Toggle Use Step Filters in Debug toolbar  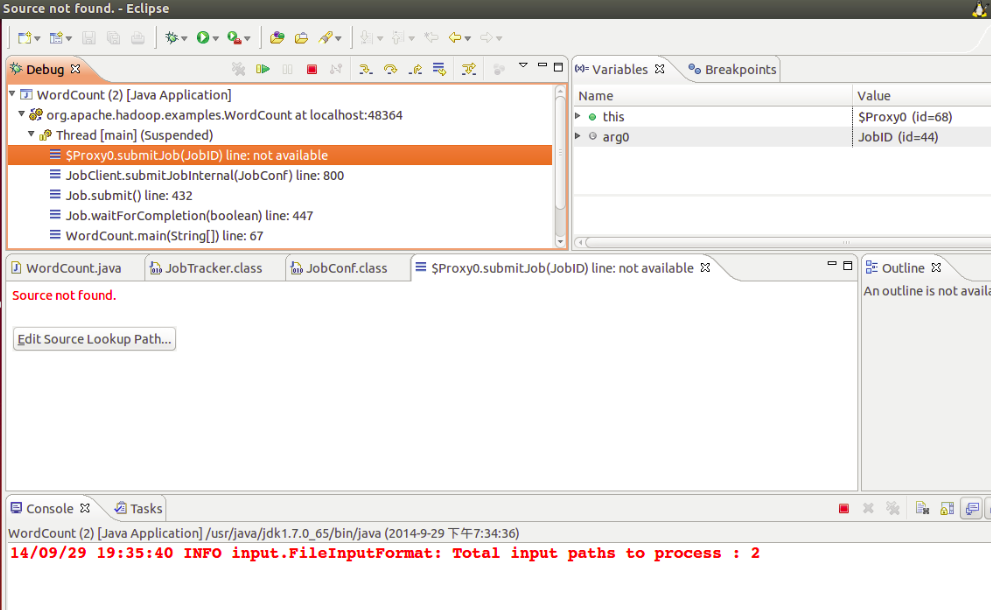pos(468,69)
